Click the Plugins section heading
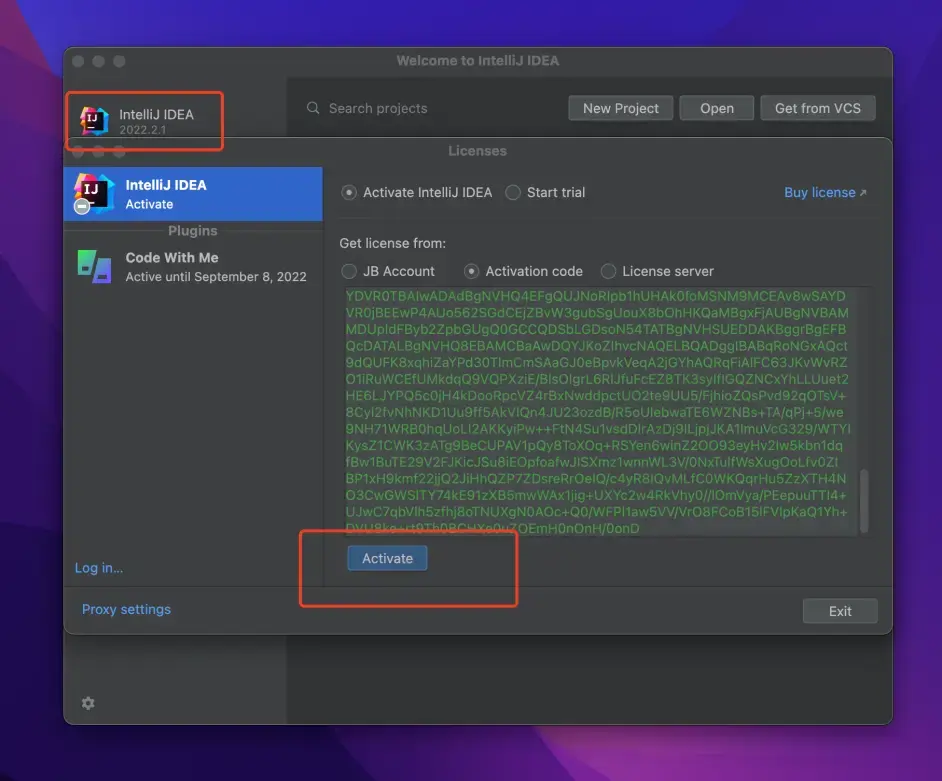Screen dimensions: 942x781 point(192,231)
